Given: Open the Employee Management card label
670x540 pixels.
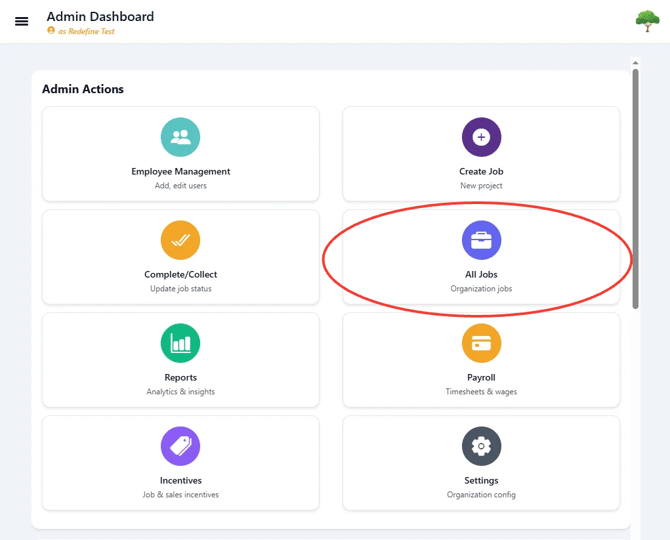Looking at the screenshot, I should 181,172.
